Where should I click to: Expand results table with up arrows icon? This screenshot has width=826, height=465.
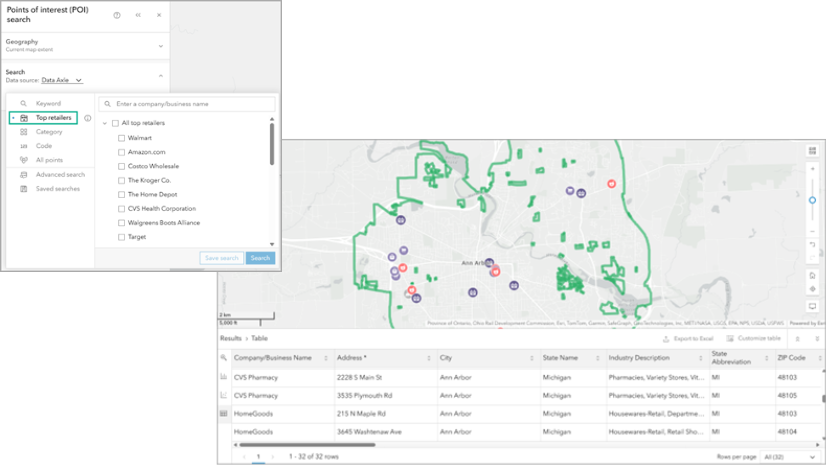[798, 339]
